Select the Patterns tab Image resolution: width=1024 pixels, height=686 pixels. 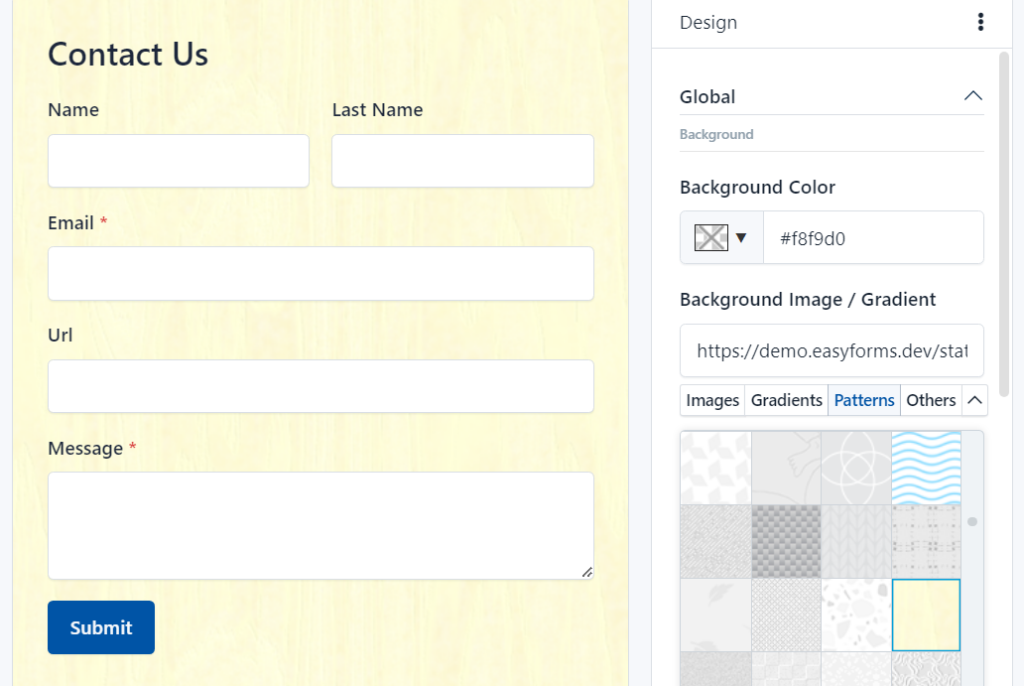(x=864, y=400)
